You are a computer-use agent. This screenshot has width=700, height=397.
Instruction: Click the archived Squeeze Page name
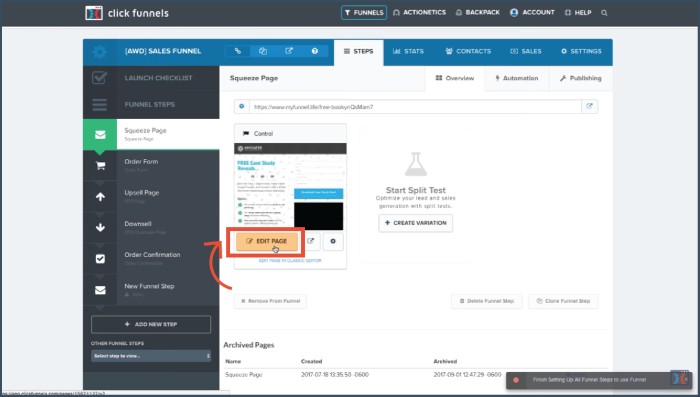[244, 375]
